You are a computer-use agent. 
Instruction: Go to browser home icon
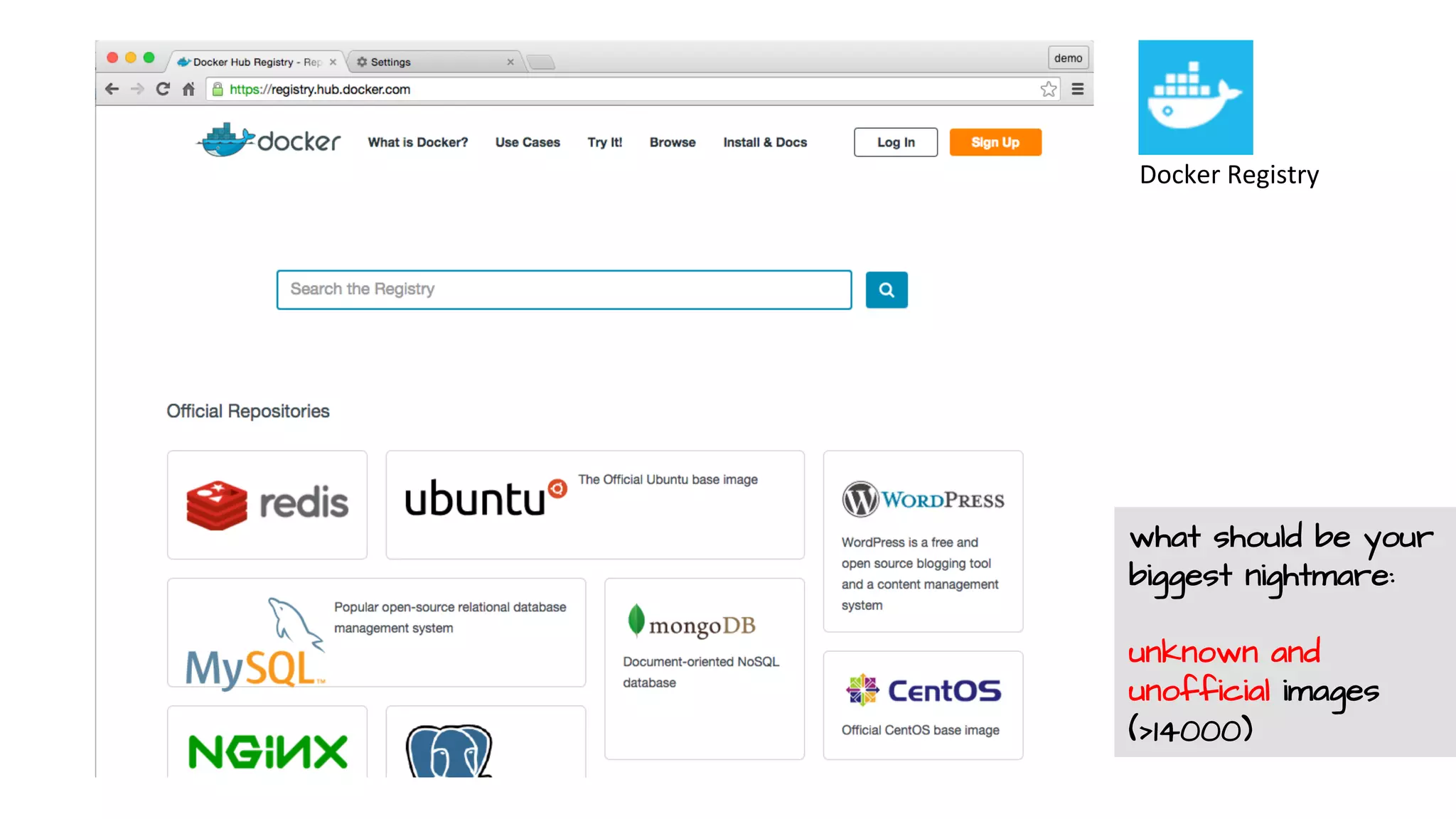188,89
